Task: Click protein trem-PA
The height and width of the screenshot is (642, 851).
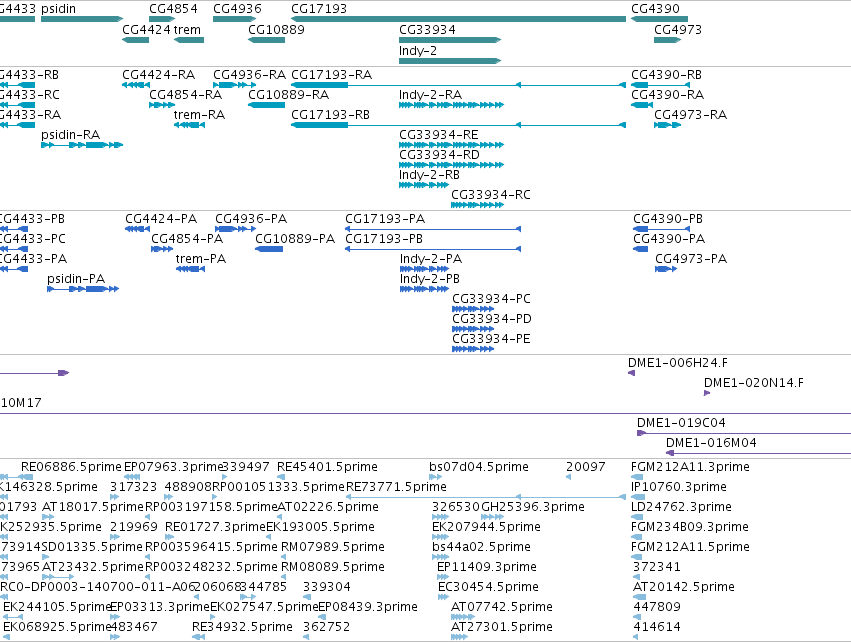Action: (201, 259)
